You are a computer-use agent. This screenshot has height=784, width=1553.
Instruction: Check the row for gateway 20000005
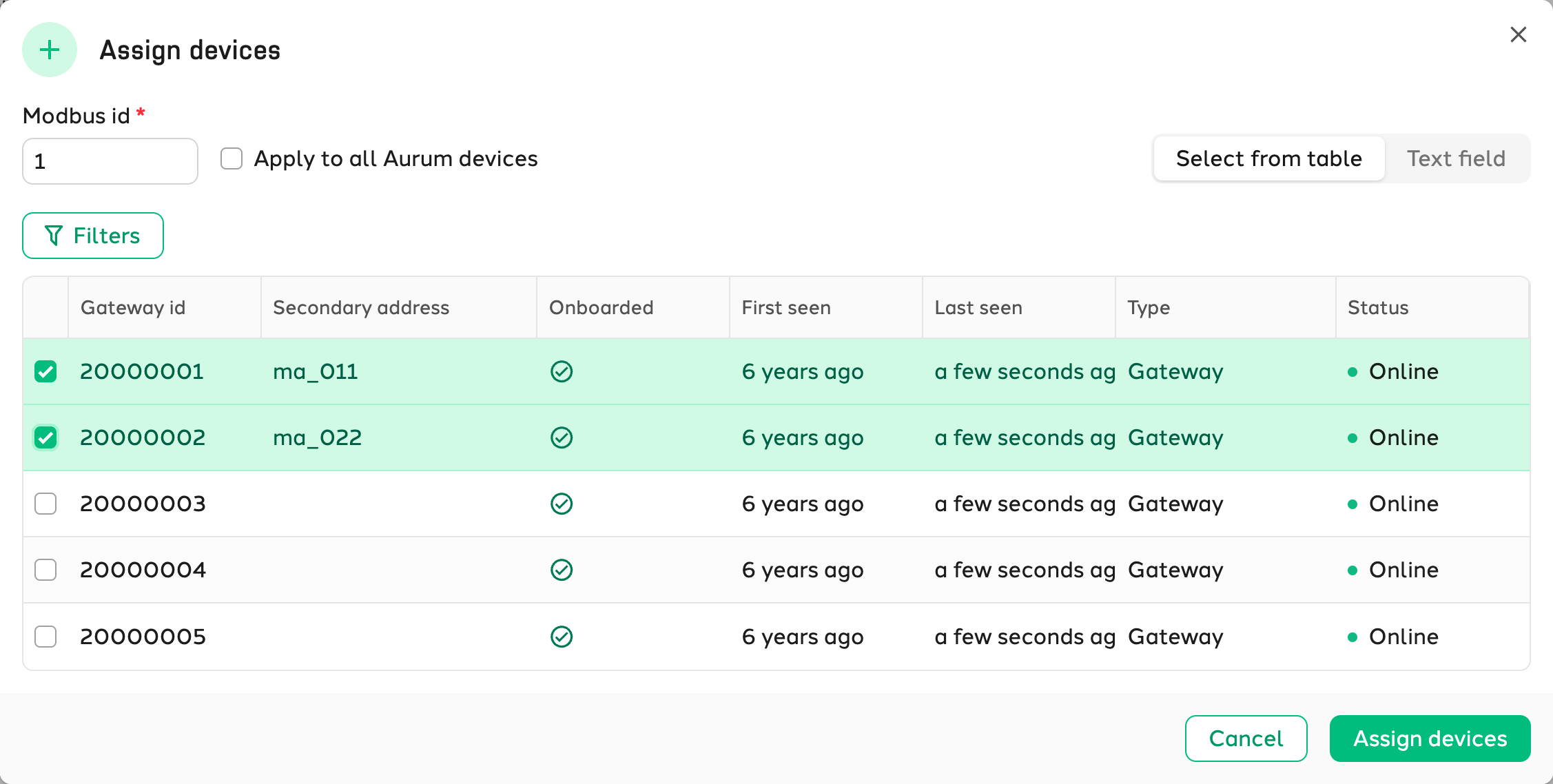coord(45,637)
